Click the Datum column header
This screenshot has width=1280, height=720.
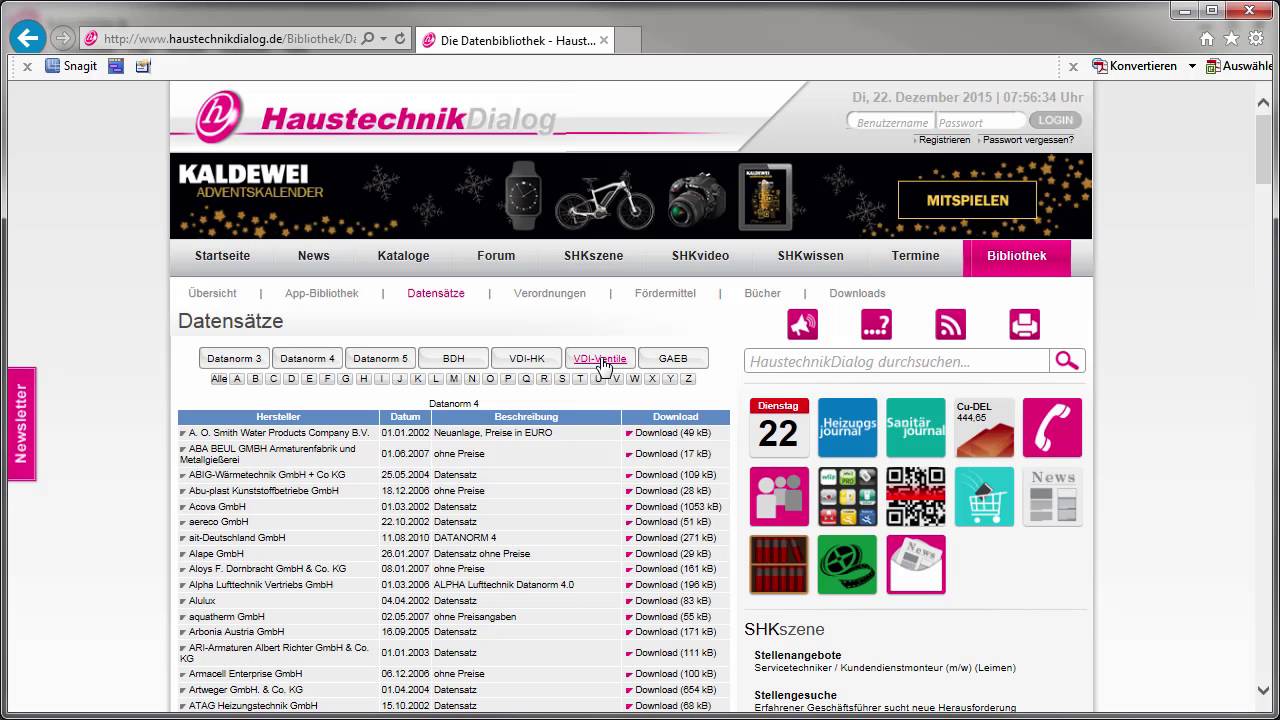click(x=405, y=417)
